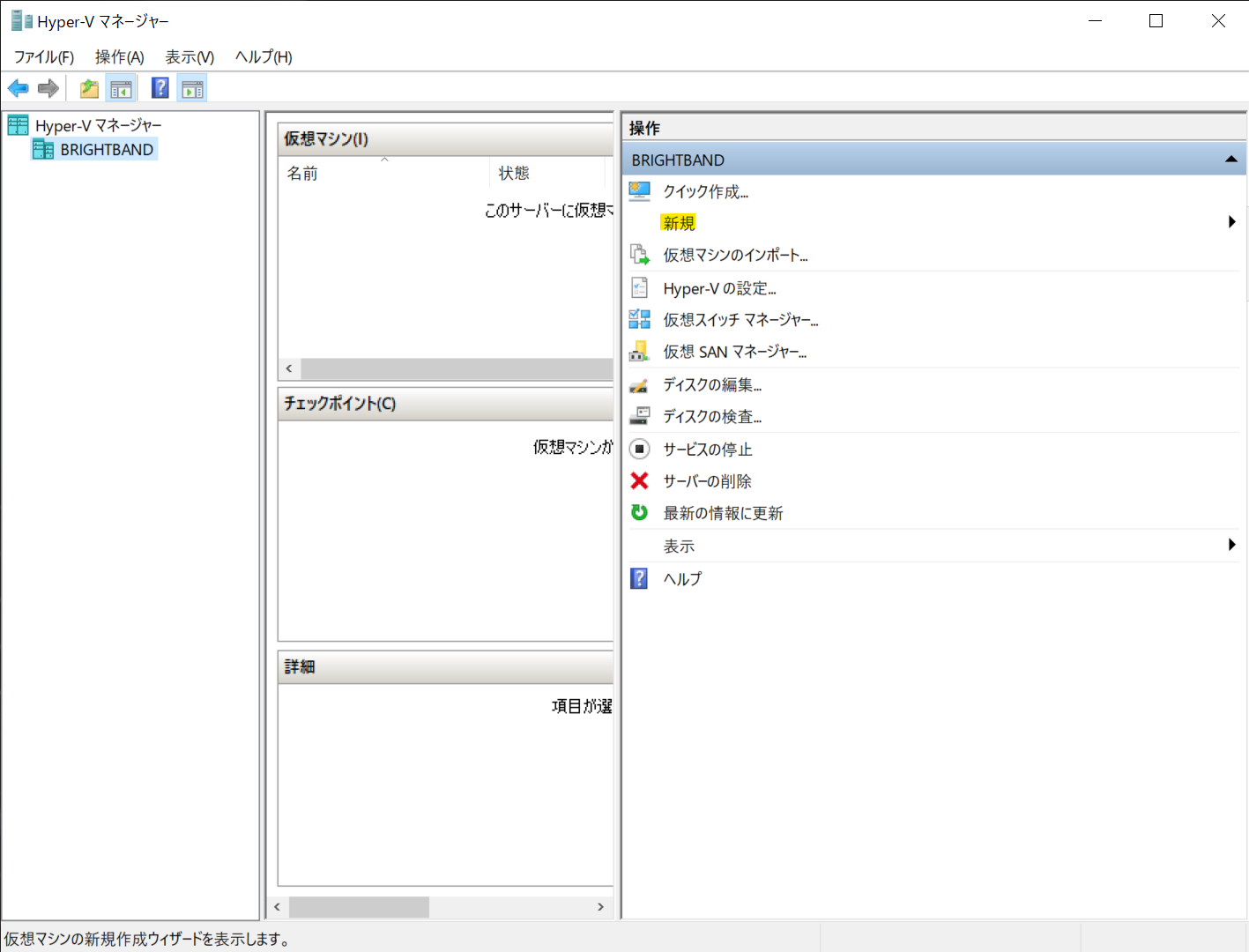The height and width of the screenshot is (952, 1249).
Task: Click the center pane horizontal scrollbar thumb
Action: pyautogui.click(x=359, y=906)
